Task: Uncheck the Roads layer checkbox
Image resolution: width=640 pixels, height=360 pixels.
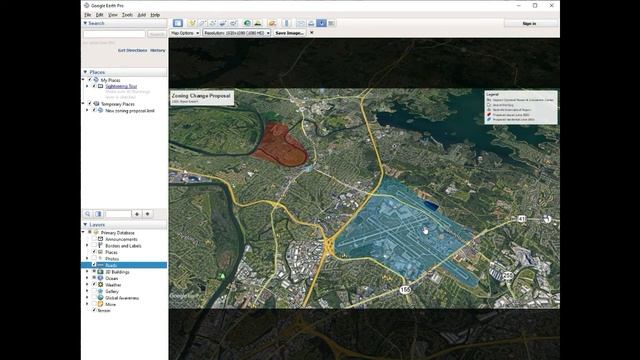Action: pos(94,265)
